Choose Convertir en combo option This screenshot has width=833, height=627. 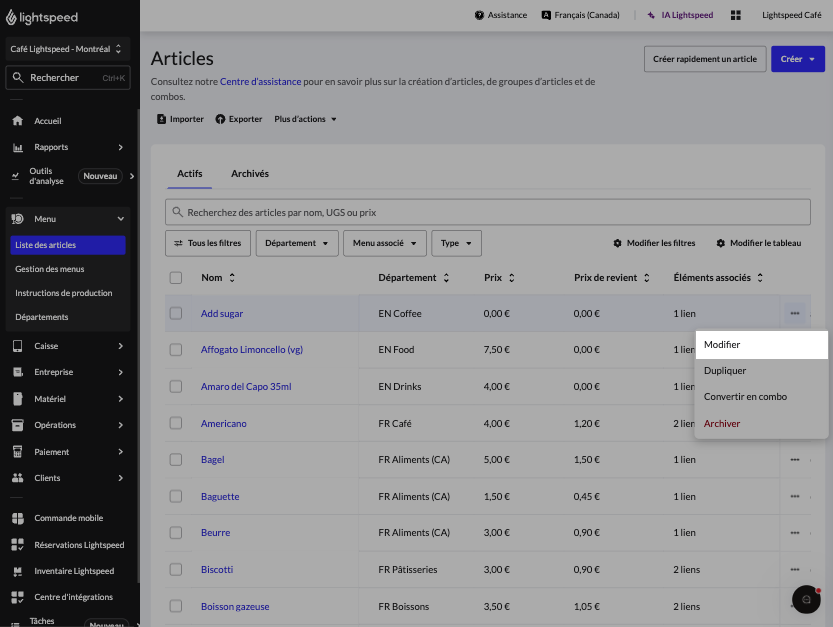click(x=761, y=397)
